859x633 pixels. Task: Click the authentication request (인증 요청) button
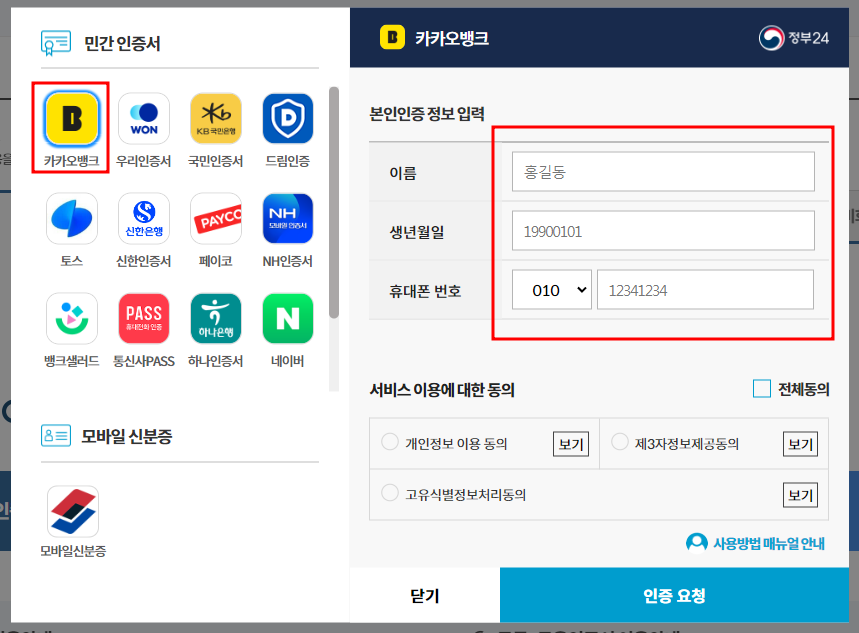click(x=674, y=595)
